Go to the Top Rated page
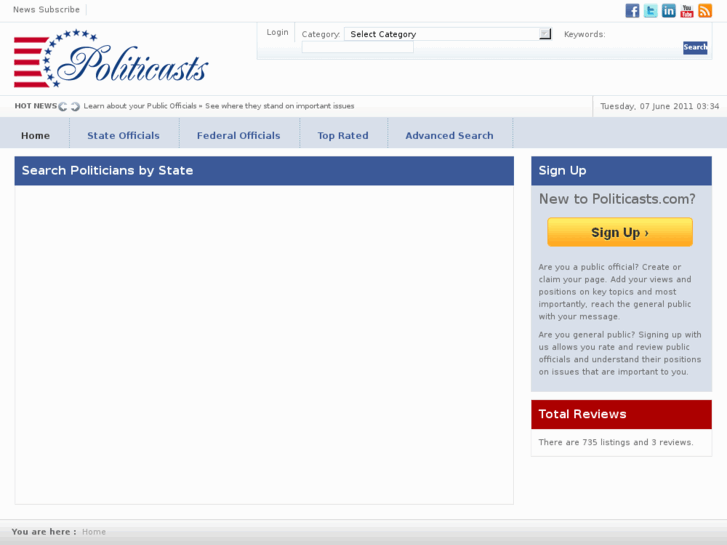727x545 pixels. tap(343, 135)
